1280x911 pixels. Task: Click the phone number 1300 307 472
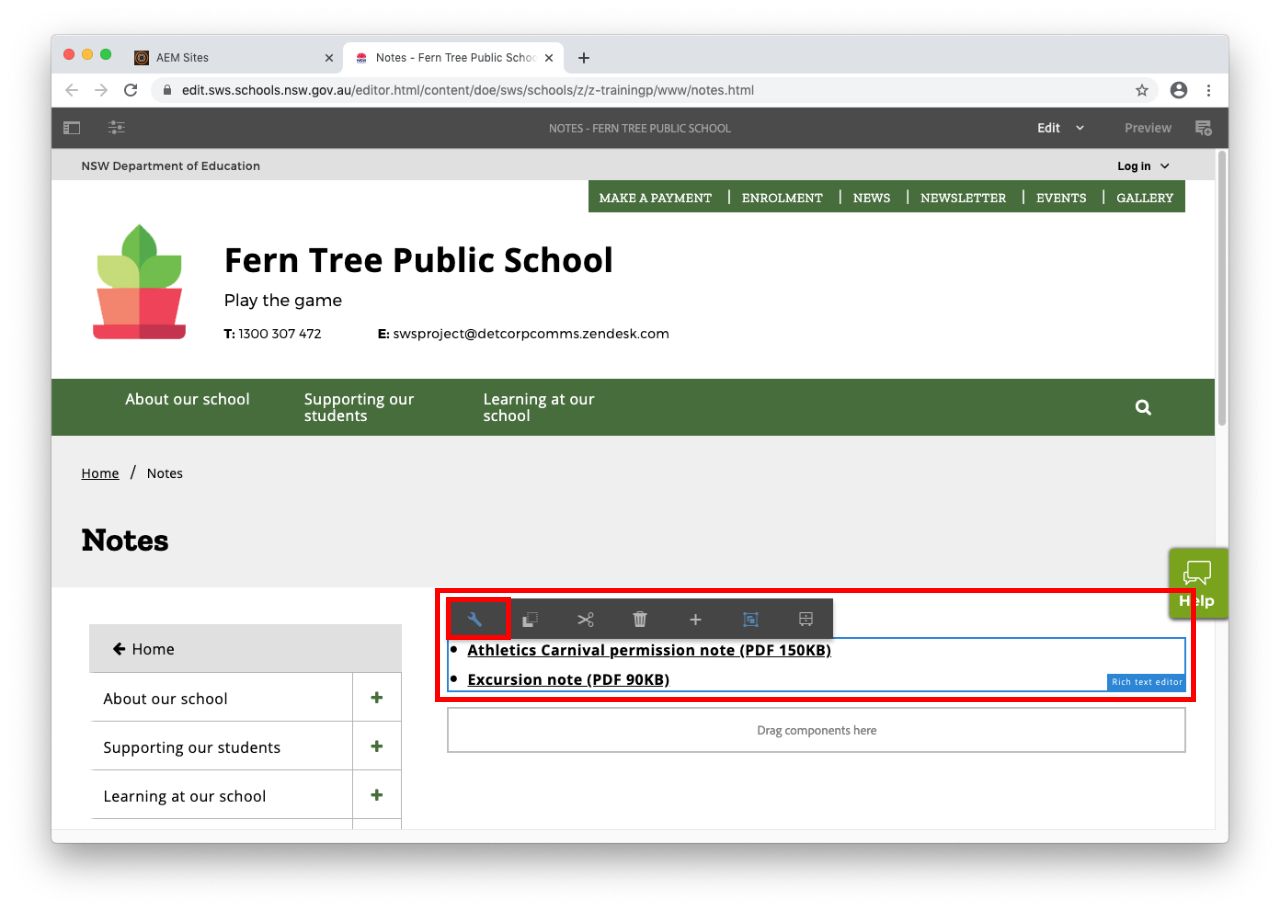(280, 334)
